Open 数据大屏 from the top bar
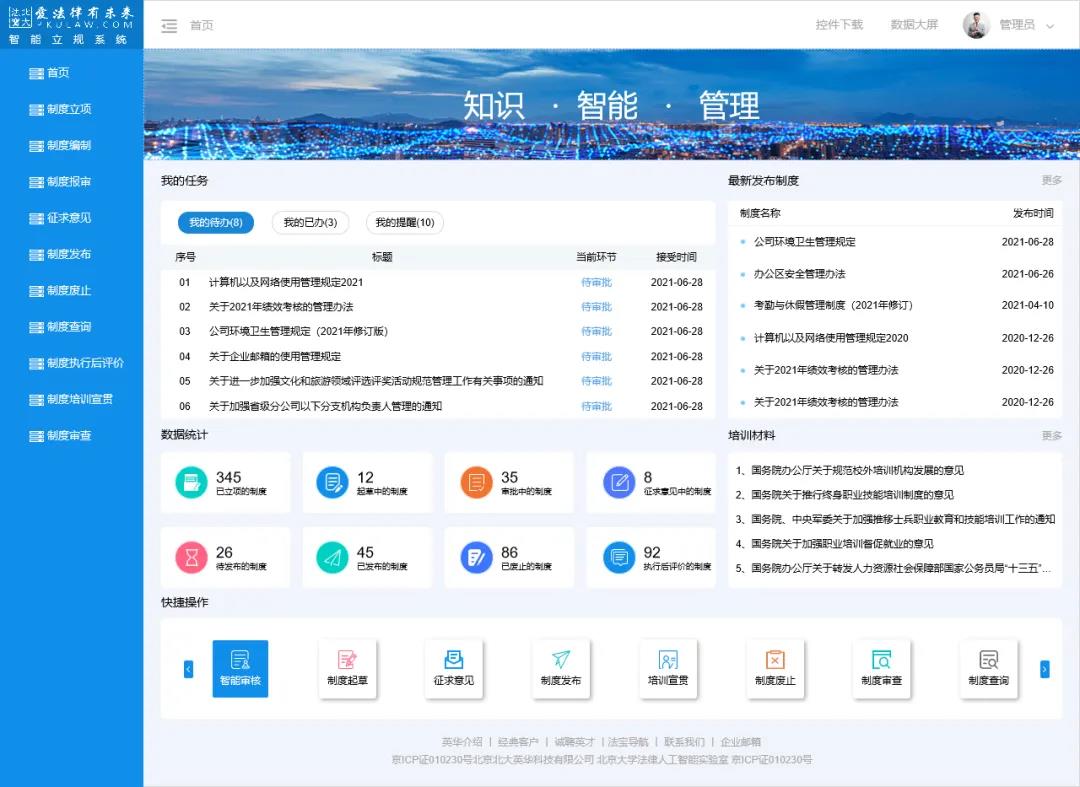 914,25
